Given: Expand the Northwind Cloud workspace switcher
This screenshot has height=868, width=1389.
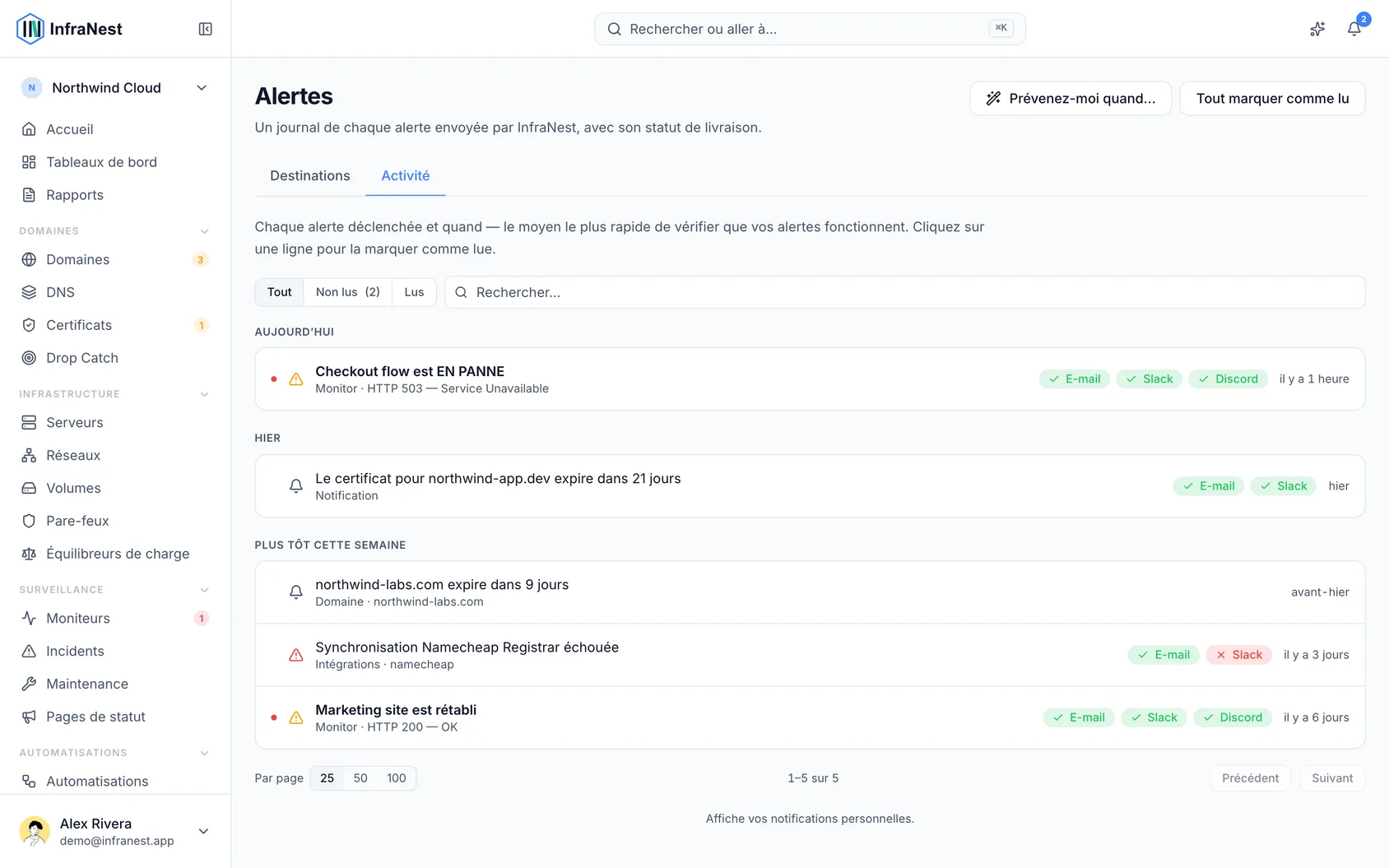Looking at the screenshot, I should point(115,88).
